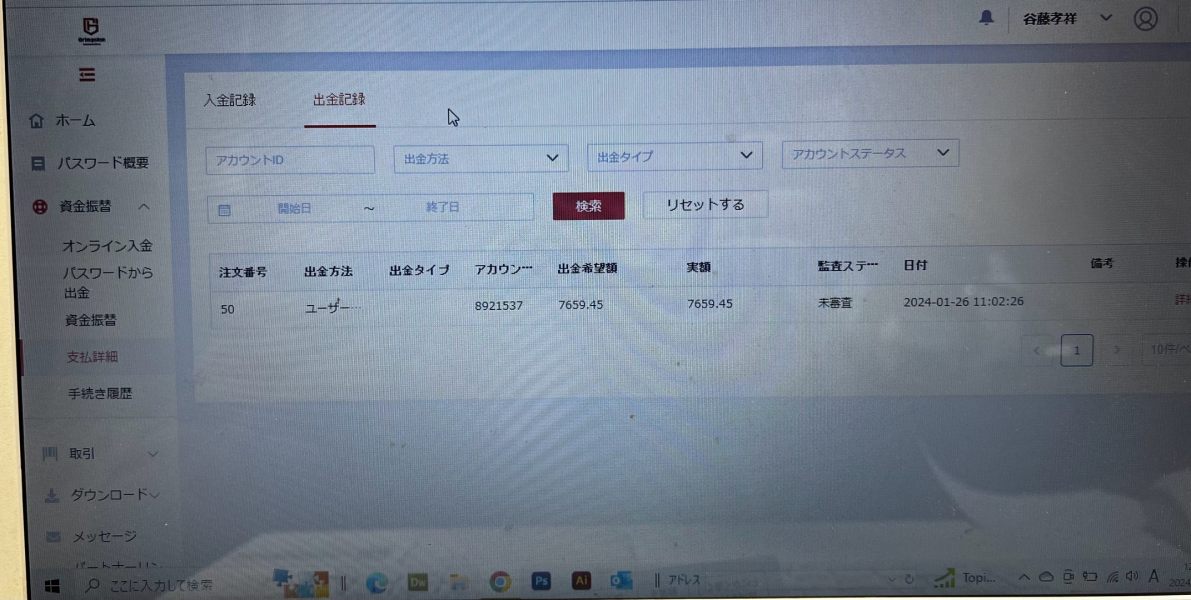Click the Windows Start button
The image size is (1191, 600).
tap(52, 585)
